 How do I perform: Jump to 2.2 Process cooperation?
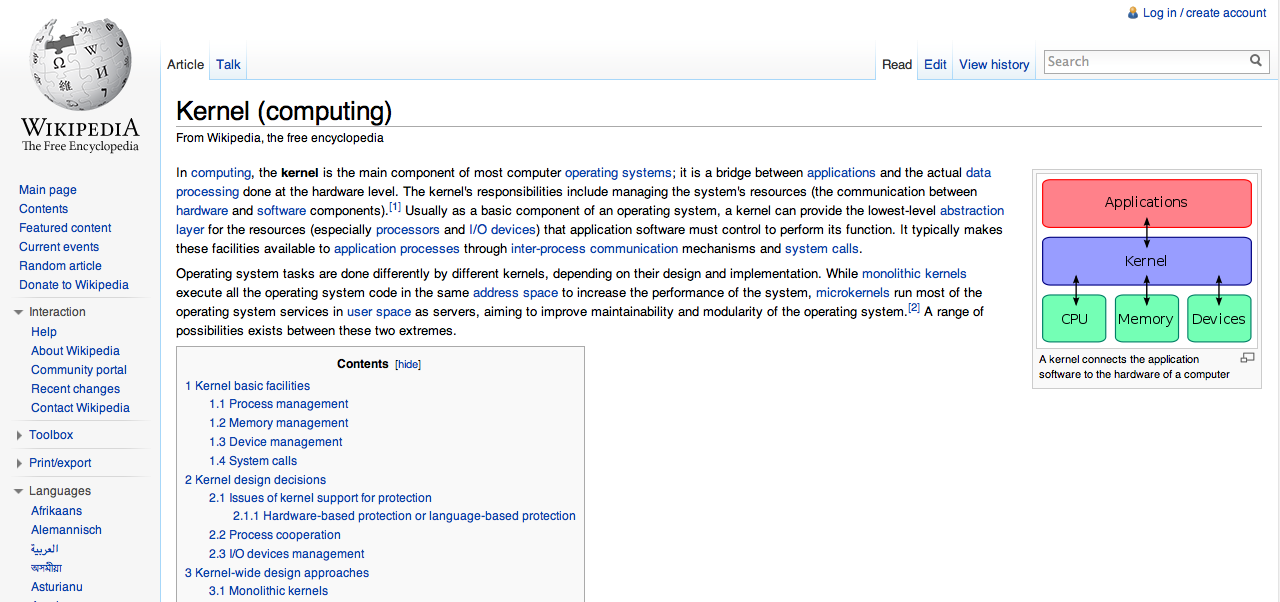274,535
